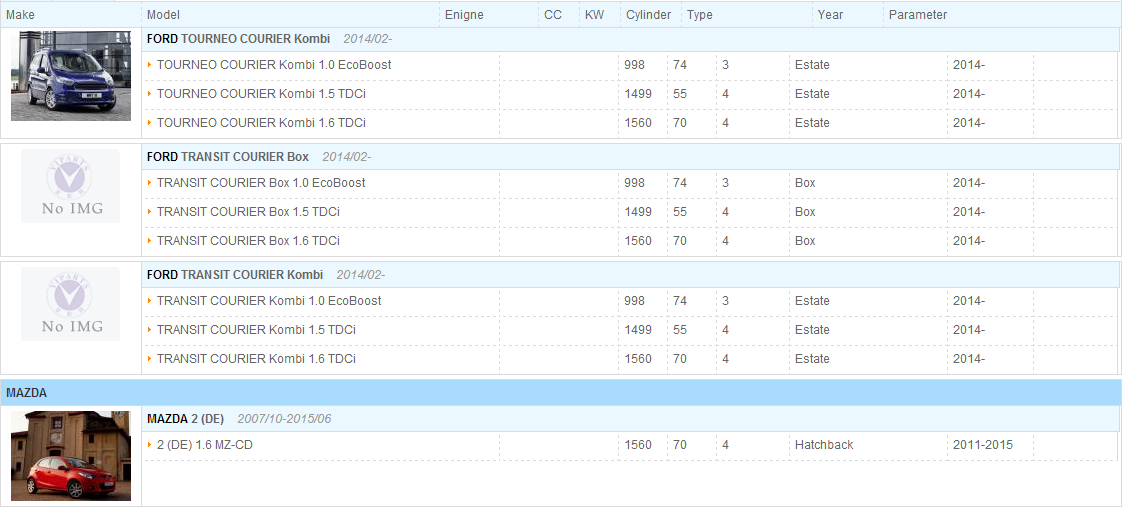Viewport: 1124px width, 508px height.
Task: Click the Make column header
Action: tap(20, 15)
